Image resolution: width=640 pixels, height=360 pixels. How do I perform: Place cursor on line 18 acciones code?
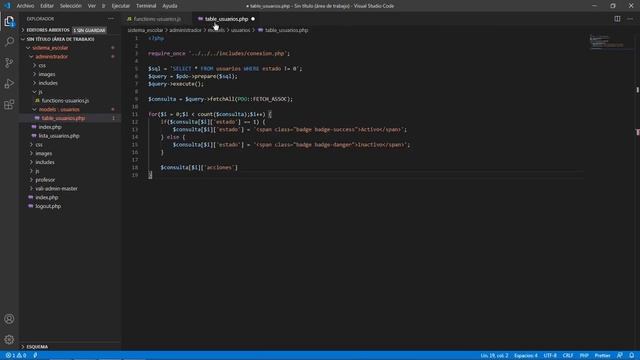click(199, 167)
